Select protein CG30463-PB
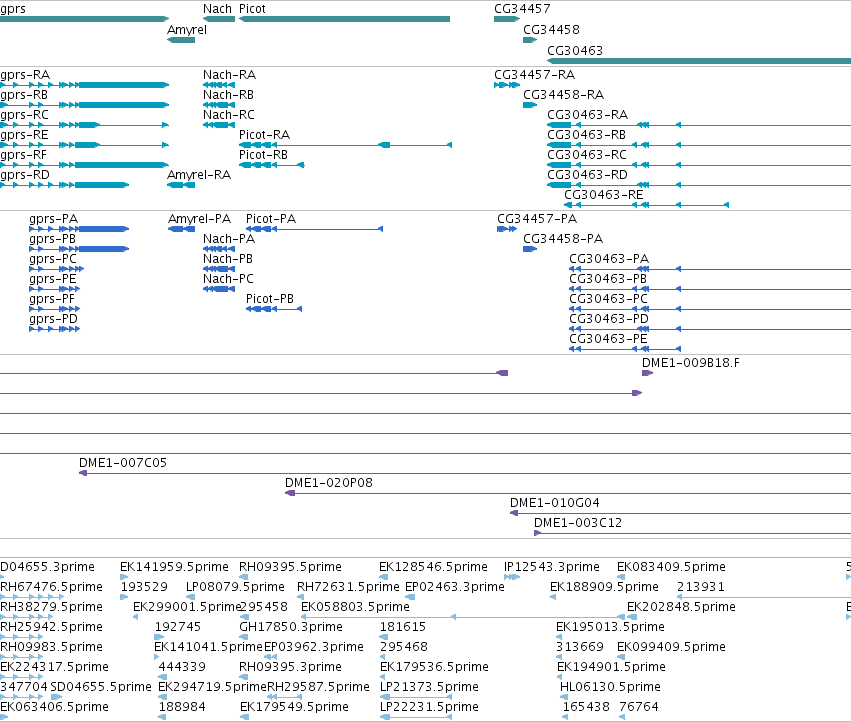Screen dimensions: 851x722 tap(710, 289)
